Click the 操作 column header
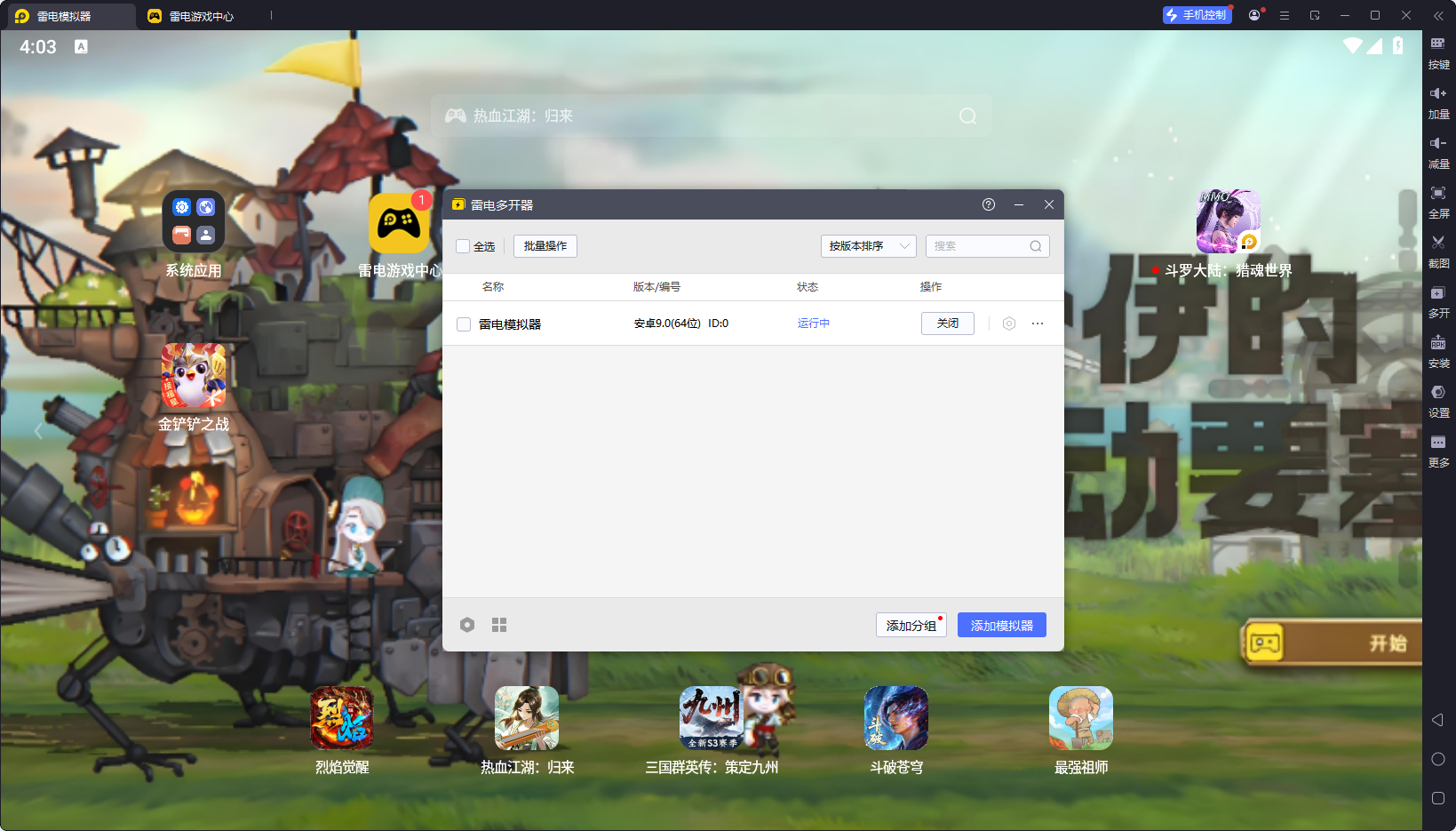This screenshot has width=1456, height=831. (931, 287)
